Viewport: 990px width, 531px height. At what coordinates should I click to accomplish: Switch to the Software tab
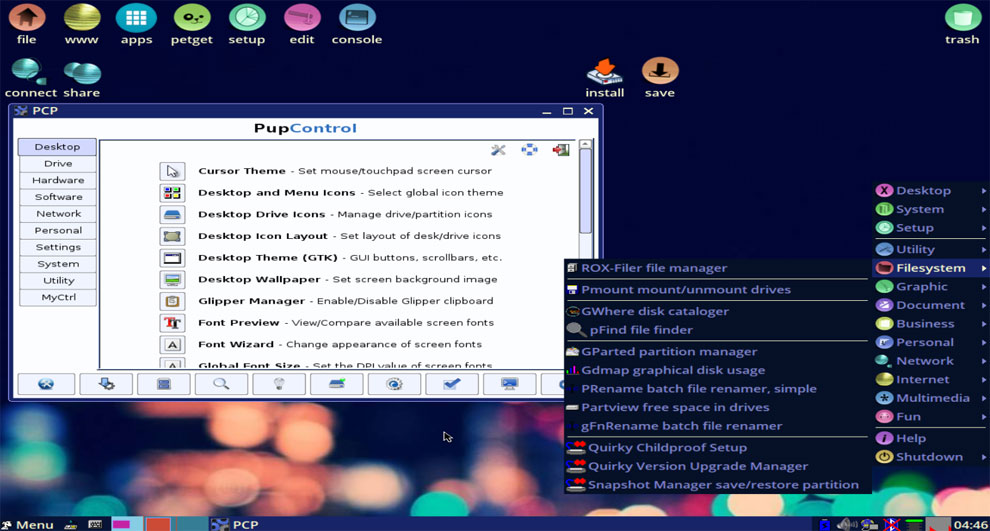point(57,197)
